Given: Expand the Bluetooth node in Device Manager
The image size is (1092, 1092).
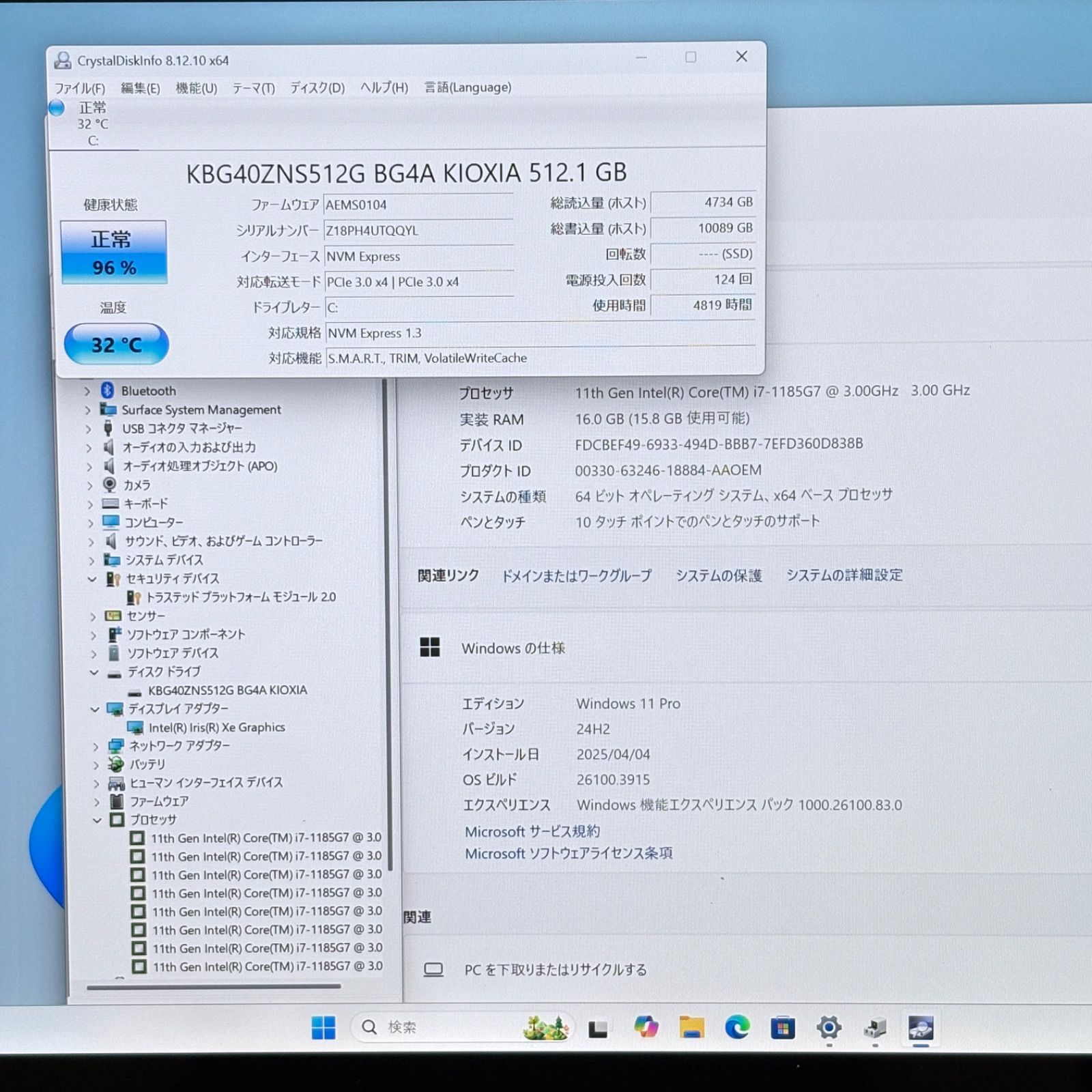Looking at the screenshot, I should (x=87, y=391).
